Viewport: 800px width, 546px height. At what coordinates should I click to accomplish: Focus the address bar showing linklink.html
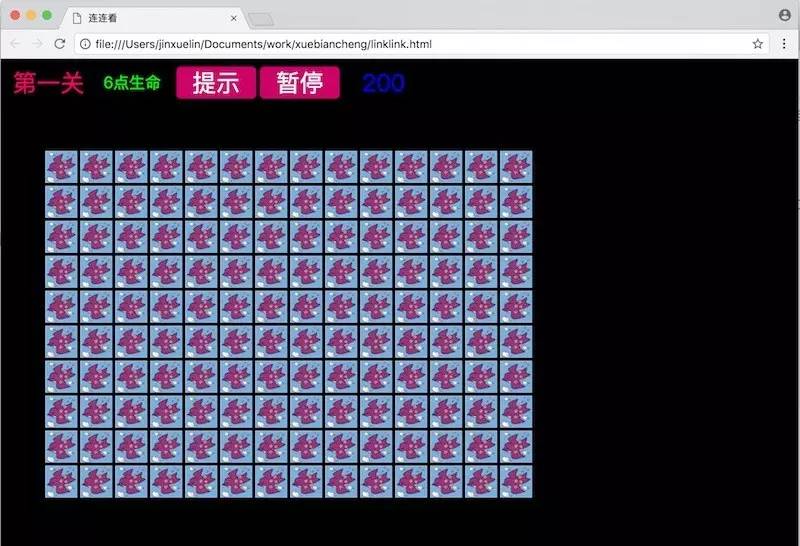pos(400,44)
